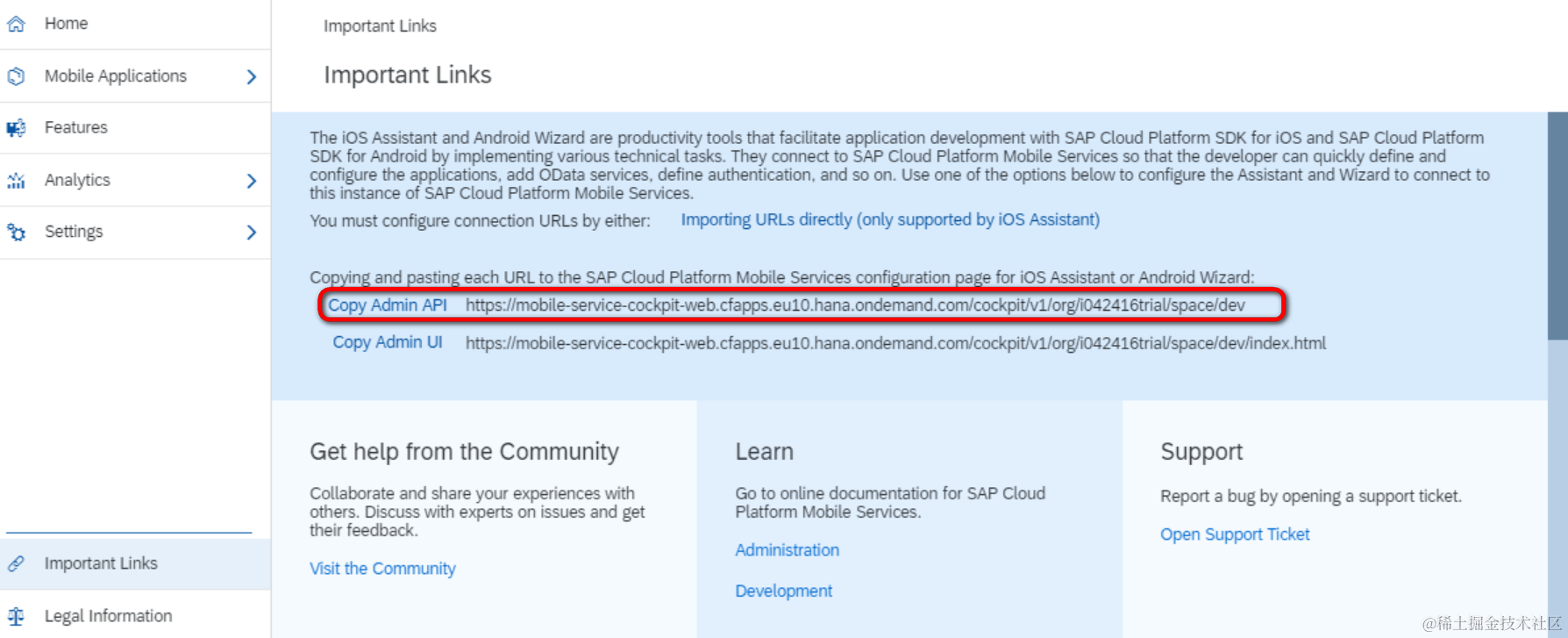Click the 'Go to online documentation' text
1568x638 pixels.
pyautogui.click(x=890, y=503)
